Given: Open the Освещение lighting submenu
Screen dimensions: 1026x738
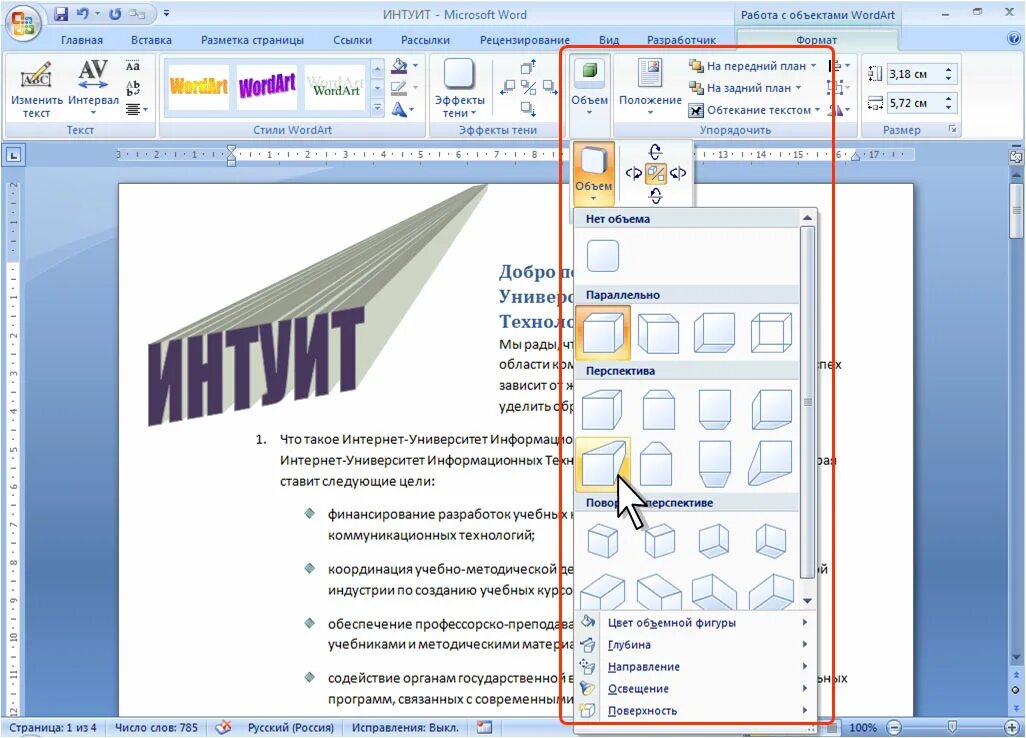Looking at the screenshot, I should pyautogui.click(x=694, y=689).
